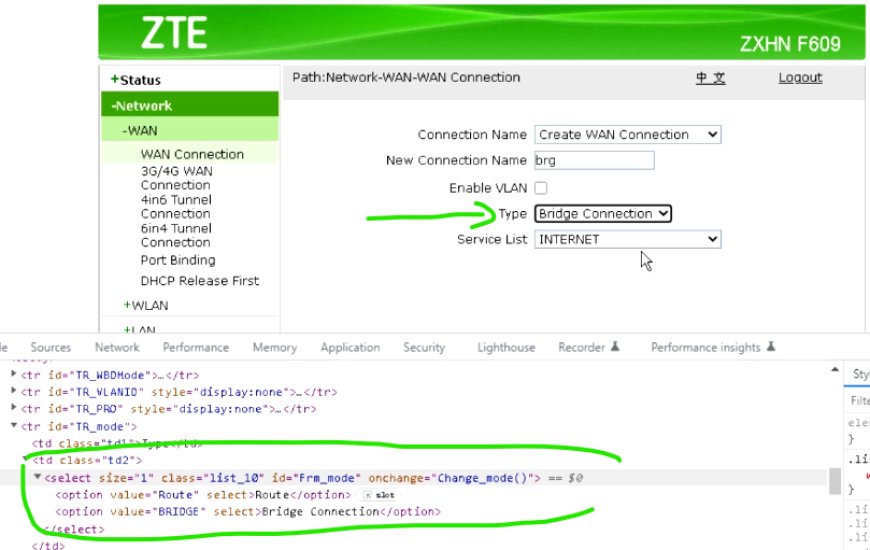Switch to DevTools Network tab
Viewport: 870px width, 550px height.
point(117,347)
